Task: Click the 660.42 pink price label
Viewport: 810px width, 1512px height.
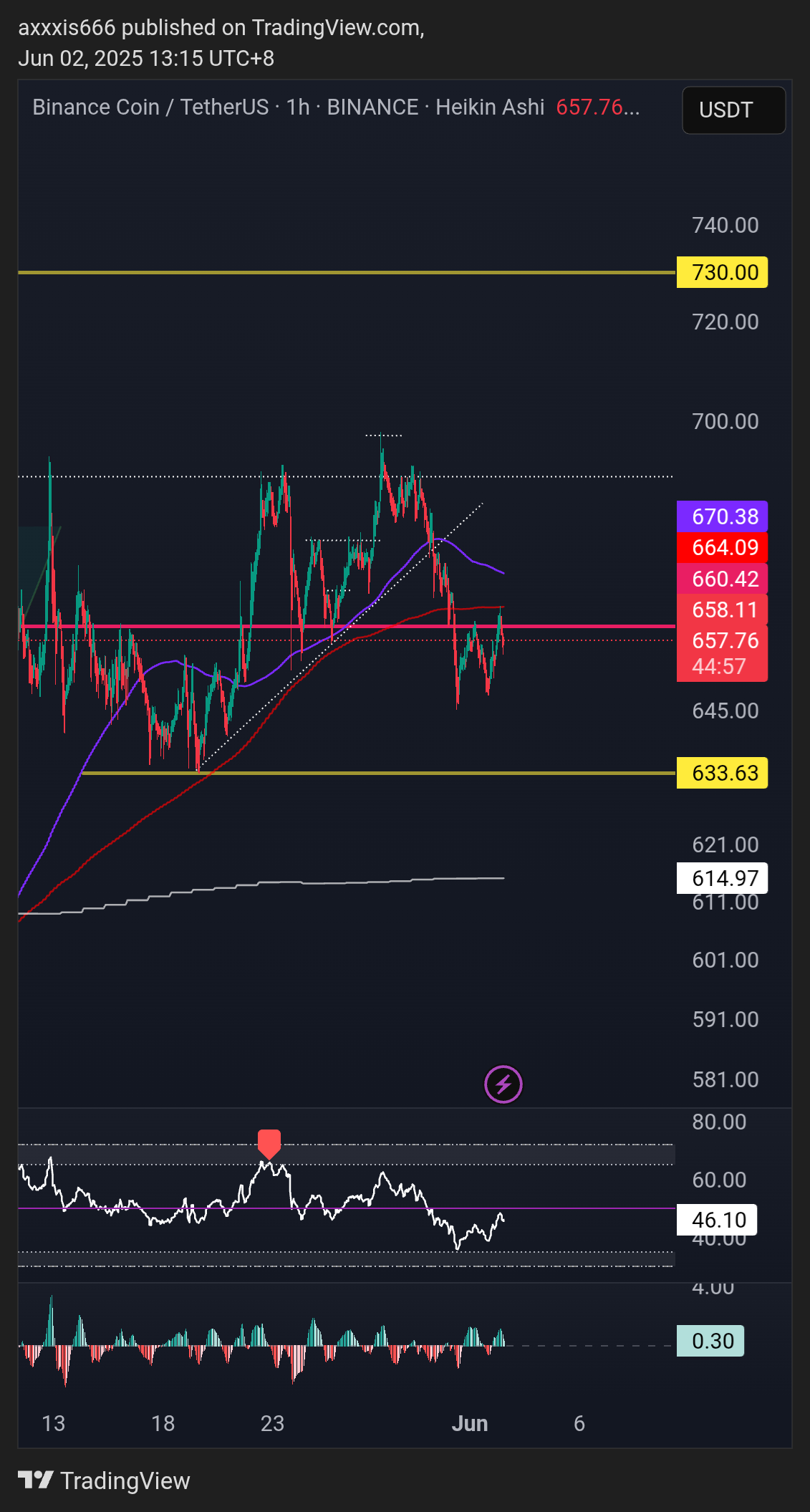Action: (722, 579)
